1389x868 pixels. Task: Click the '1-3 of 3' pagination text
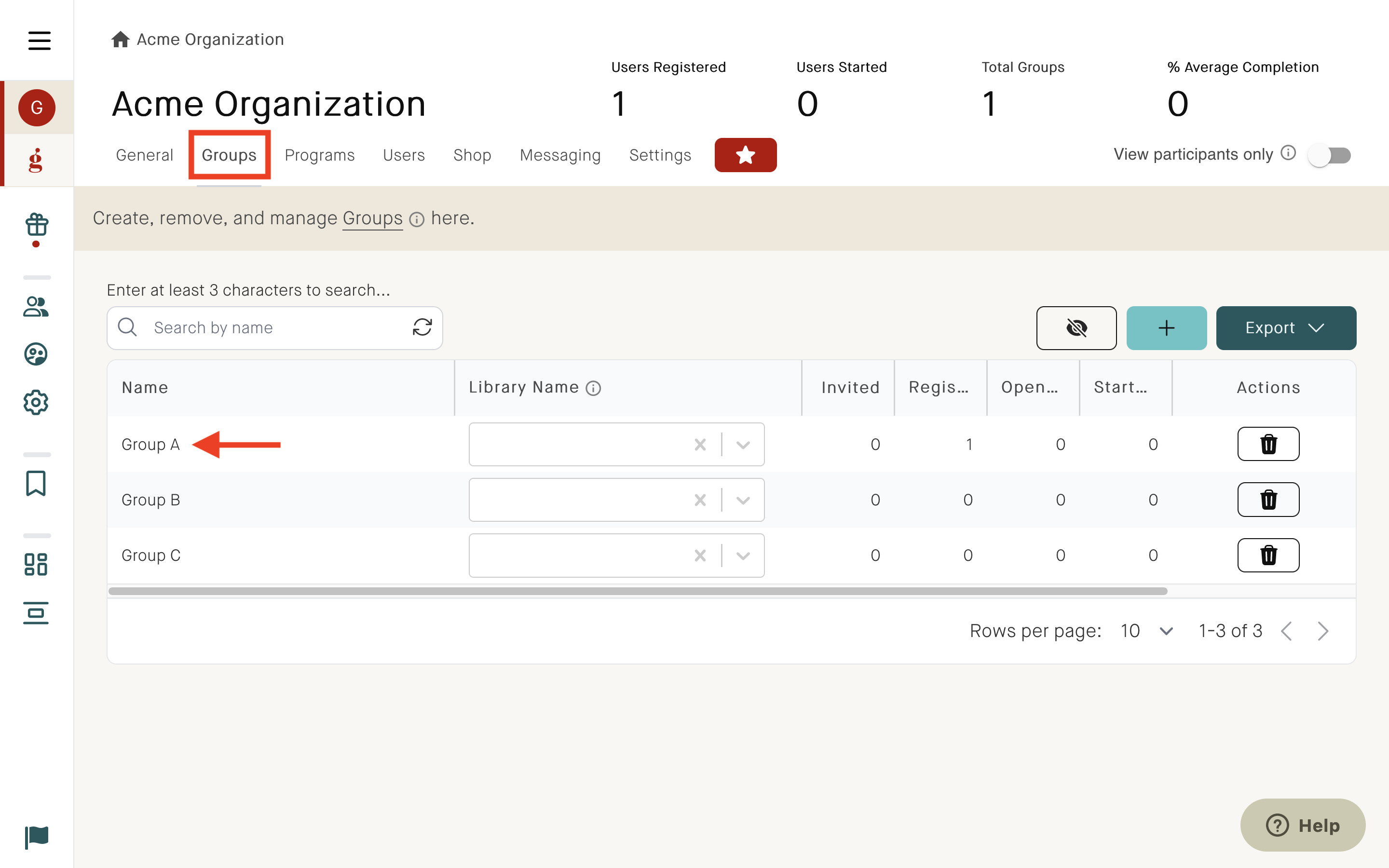1230,631
